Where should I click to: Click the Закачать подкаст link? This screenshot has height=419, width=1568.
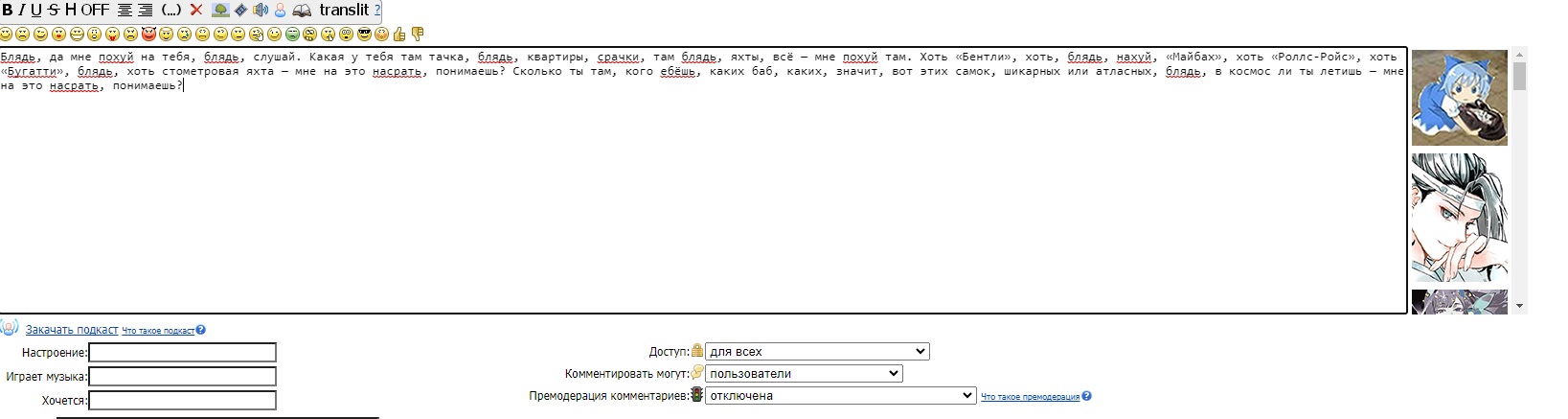click(x=72, y=330)
